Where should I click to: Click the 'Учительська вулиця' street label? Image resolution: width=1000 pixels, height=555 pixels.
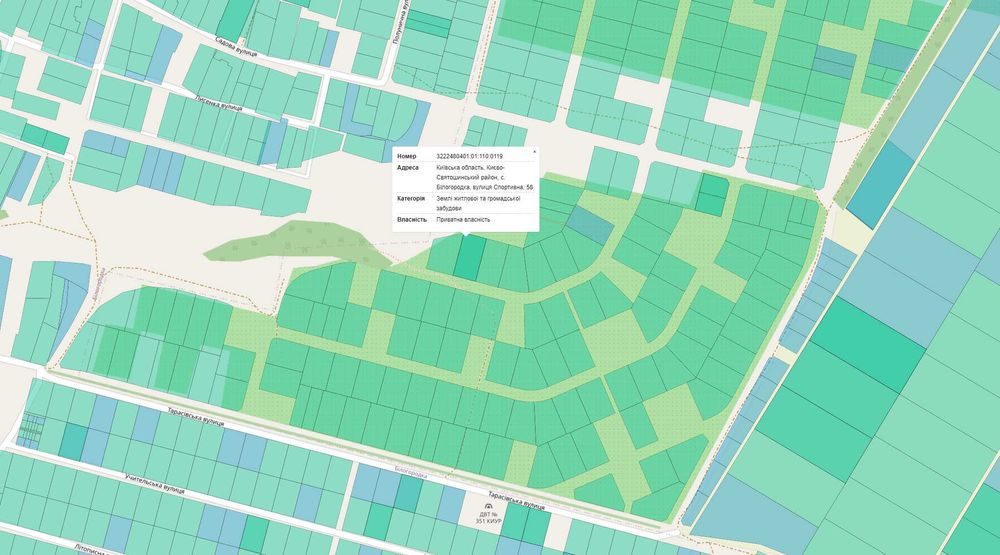click(155, 483)
